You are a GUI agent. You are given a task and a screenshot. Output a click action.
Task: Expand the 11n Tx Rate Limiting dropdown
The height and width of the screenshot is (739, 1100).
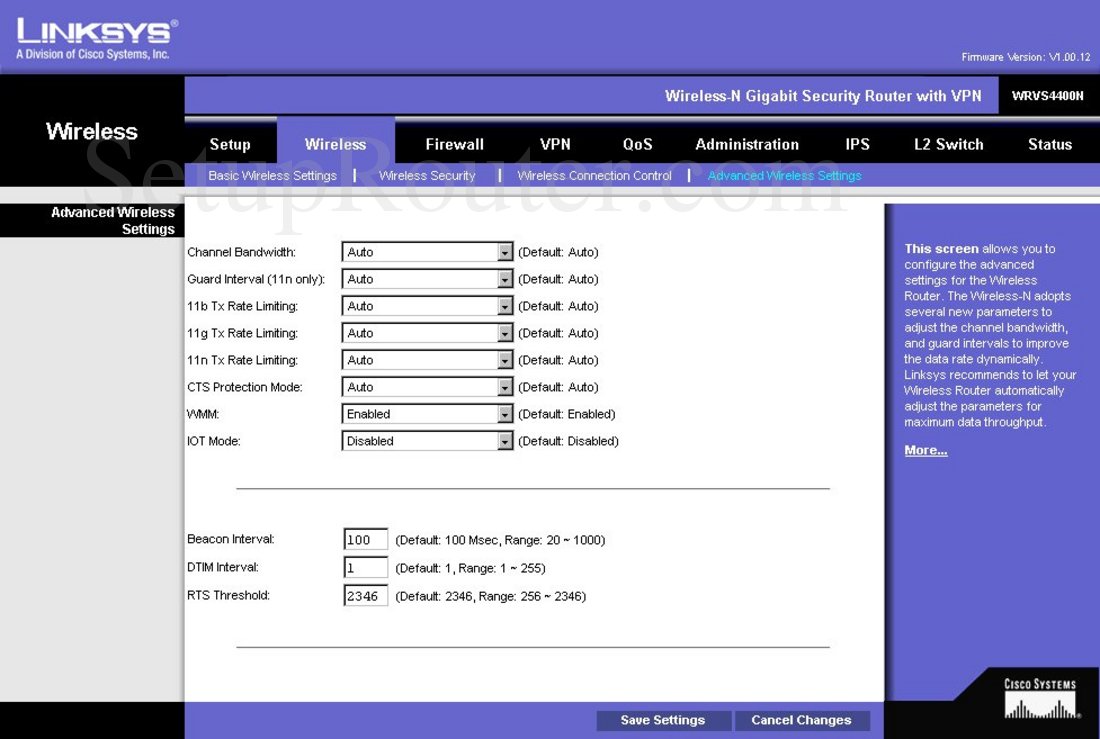504,359
